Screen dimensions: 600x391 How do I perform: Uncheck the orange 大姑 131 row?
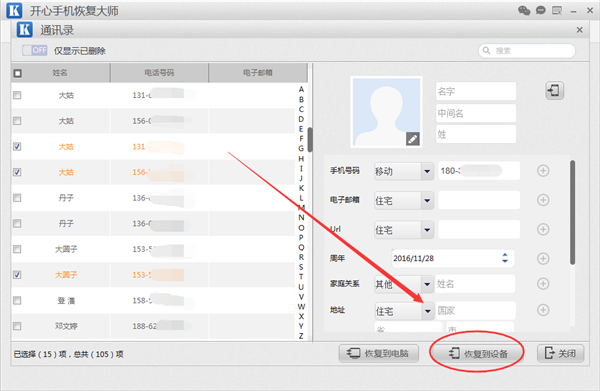[17, 147]
